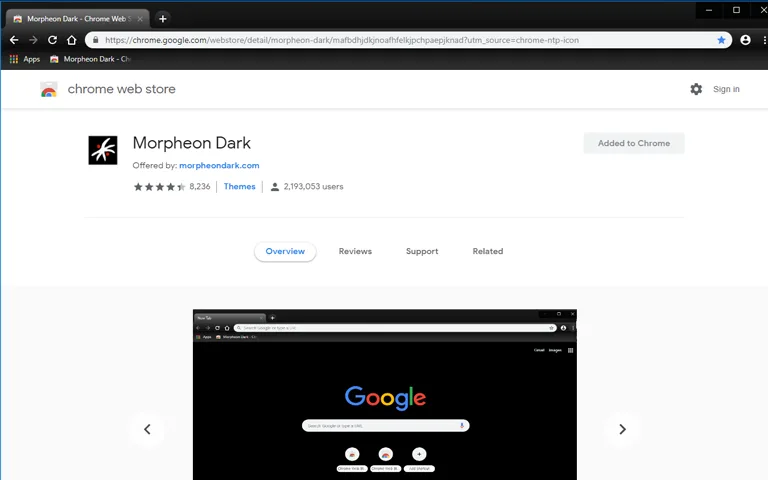Select the Overview tab
Image resolution: width=768 pixels, height=480 pixels.
[285, 251]
